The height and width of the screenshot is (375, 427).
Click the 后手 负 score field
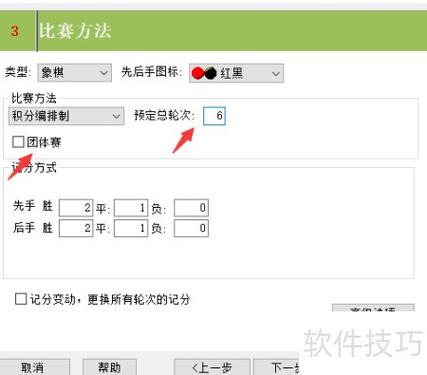click(191, 228)
